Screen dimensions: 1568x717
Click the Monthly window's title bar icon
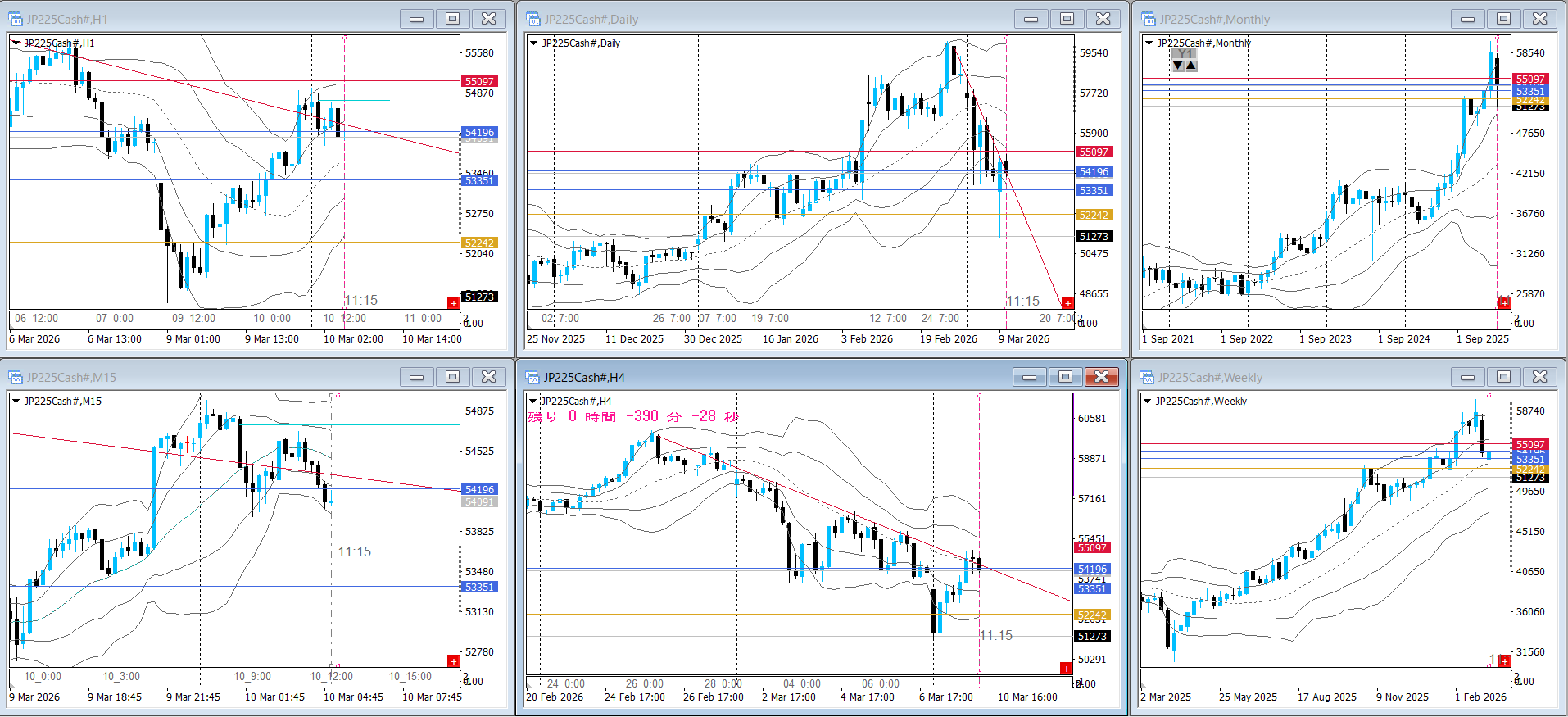1149,19
